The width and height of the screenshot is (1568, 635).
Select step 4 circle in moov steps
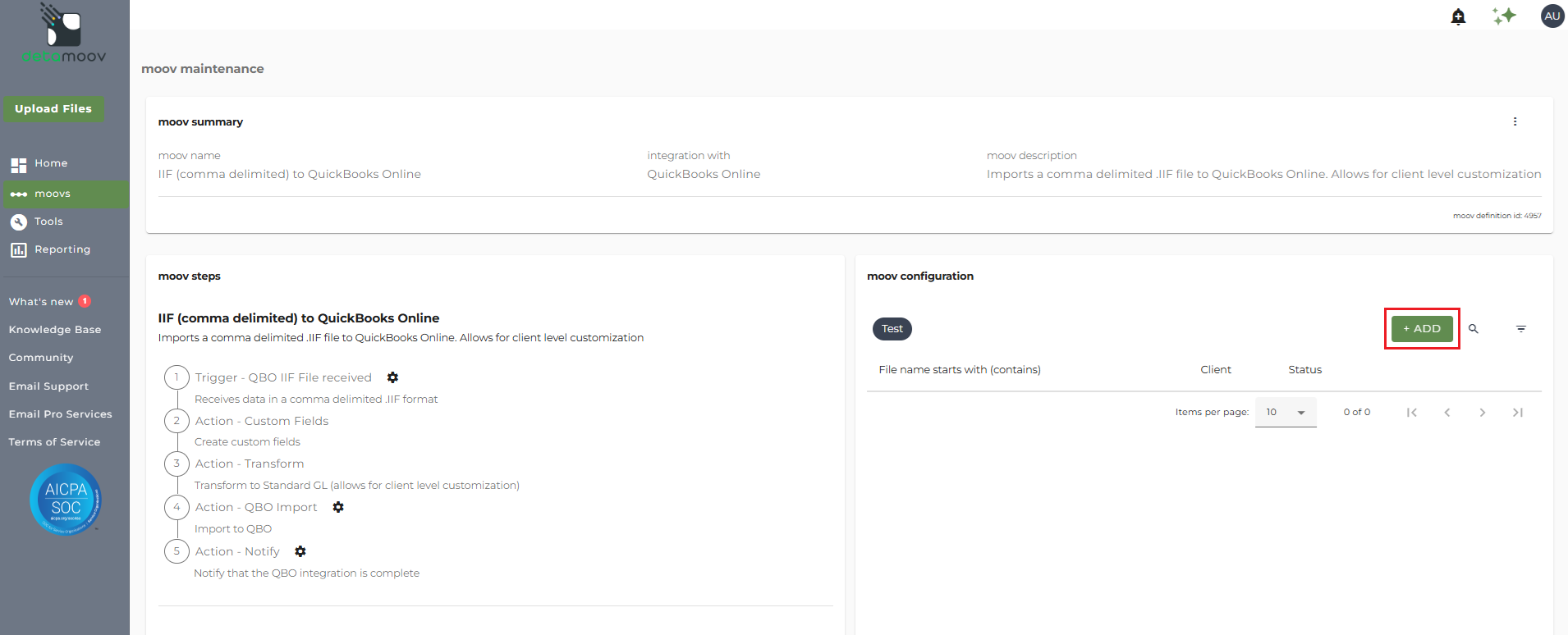coord(177,507)
